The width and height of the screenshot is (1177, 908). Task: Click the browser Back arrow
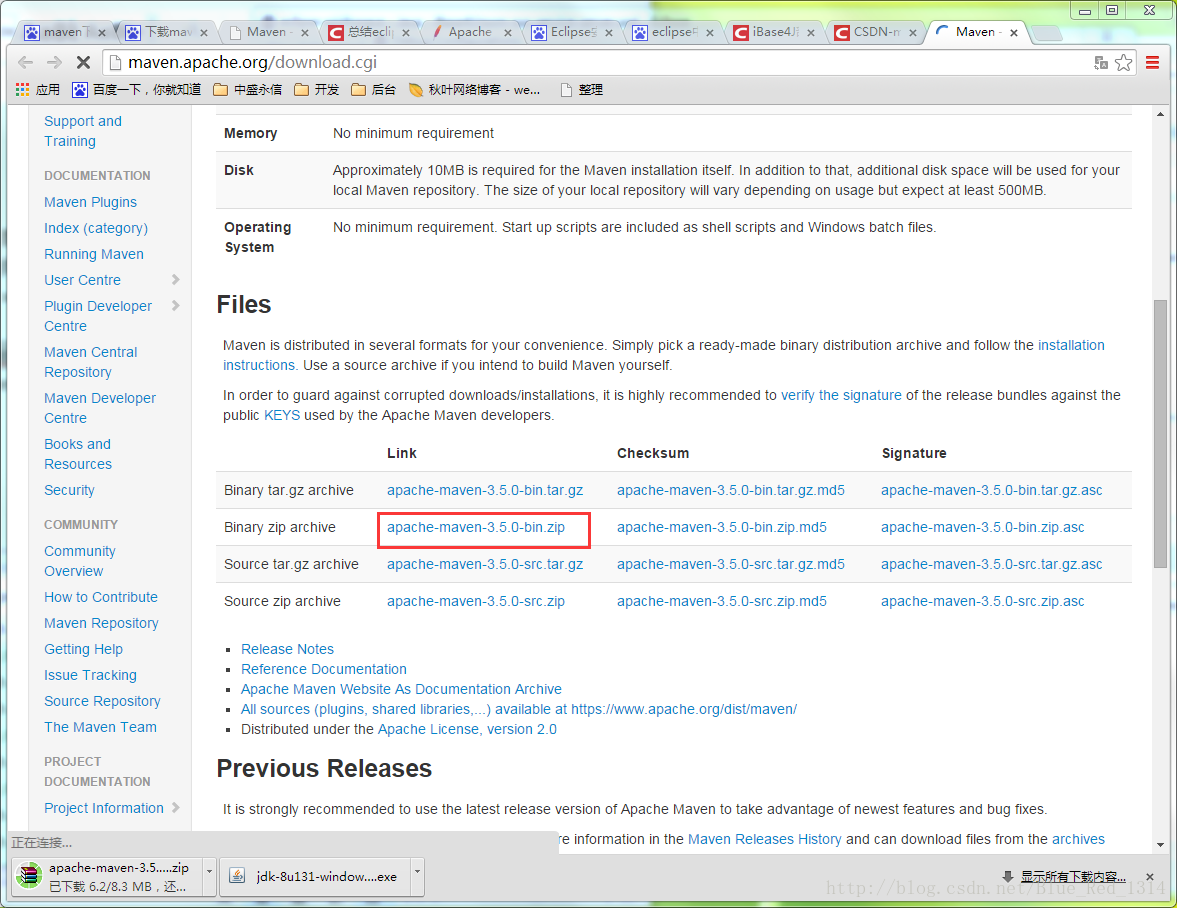25,62
